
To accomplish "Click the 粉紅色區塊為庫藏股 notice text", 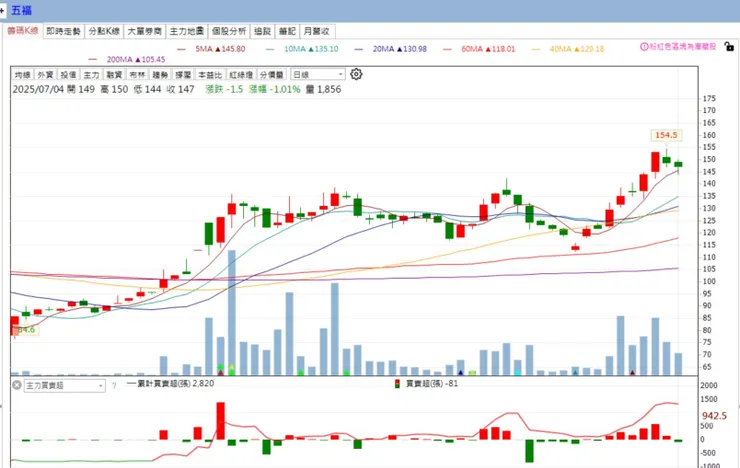I will pyautogui.click(x=683, y=47).
